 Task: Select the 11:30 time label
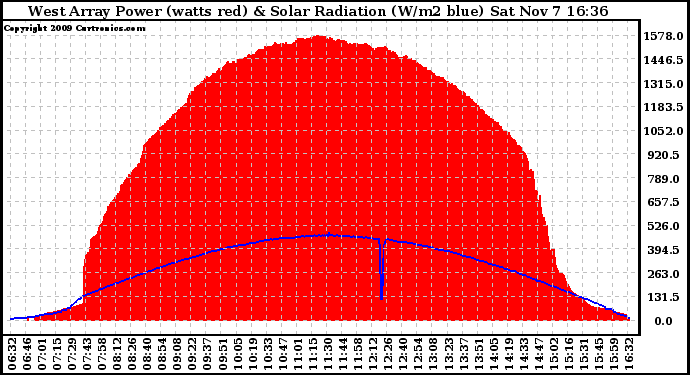(x=327, y=354)
